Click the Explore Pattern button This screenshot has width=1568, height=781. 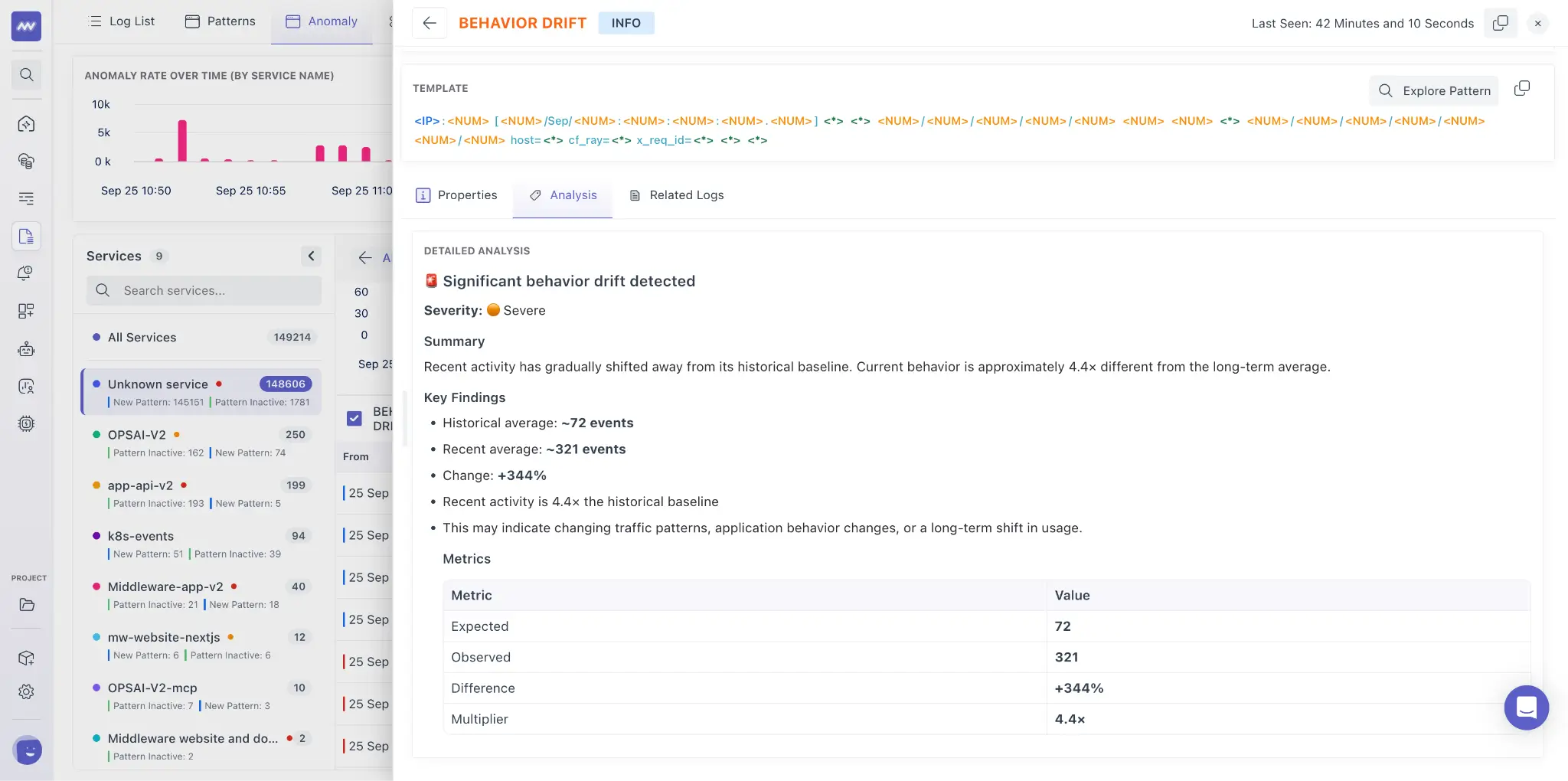(x=1436, y=91)
